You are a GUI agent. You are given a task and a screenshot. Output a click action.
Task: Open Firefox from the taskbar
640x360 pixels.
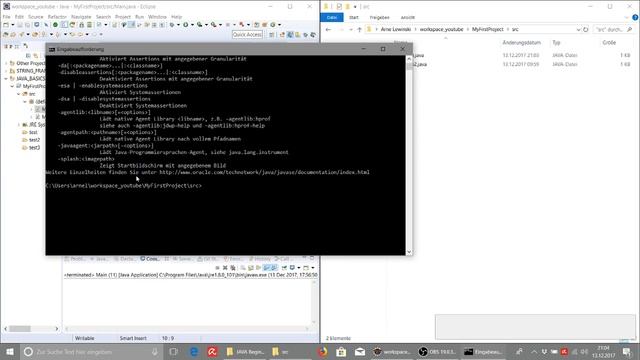[322, 351]
